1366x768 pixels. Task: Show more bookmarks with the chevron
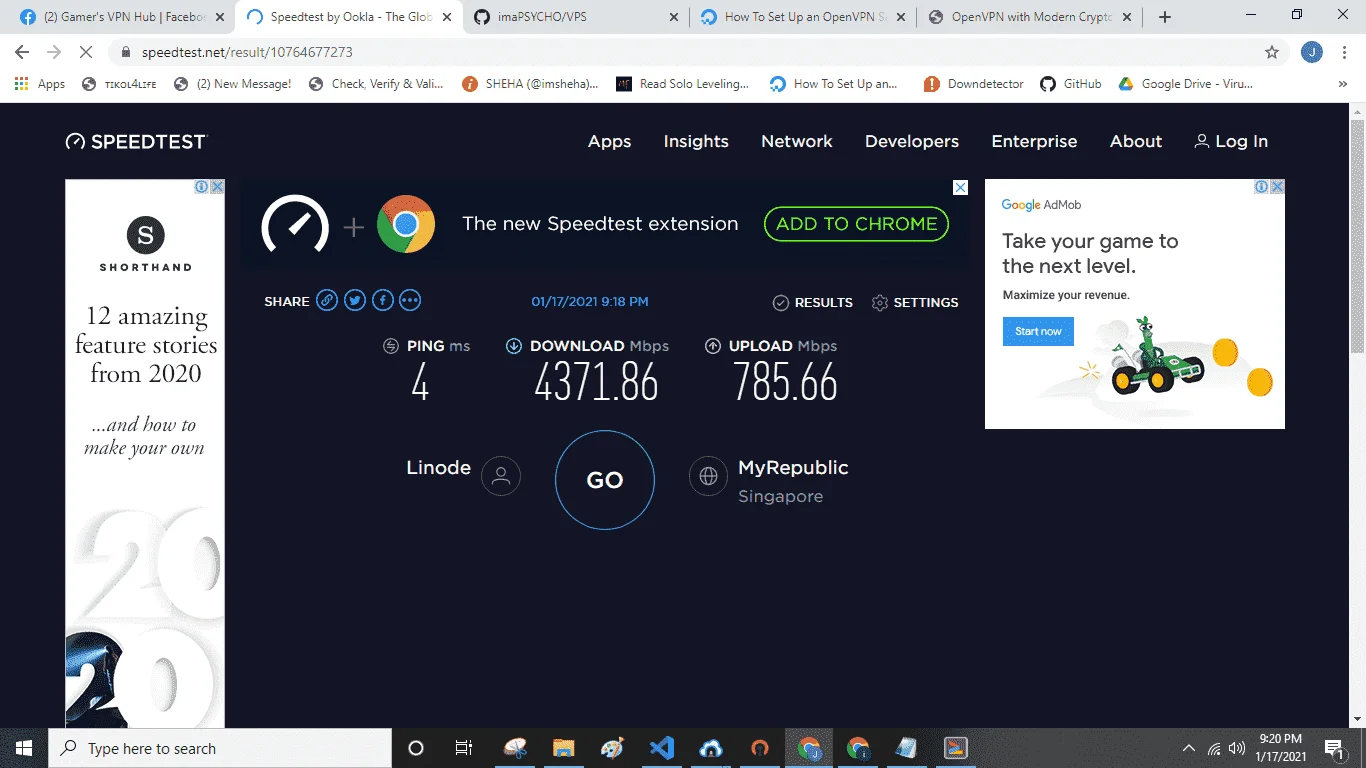[1343, 84]
